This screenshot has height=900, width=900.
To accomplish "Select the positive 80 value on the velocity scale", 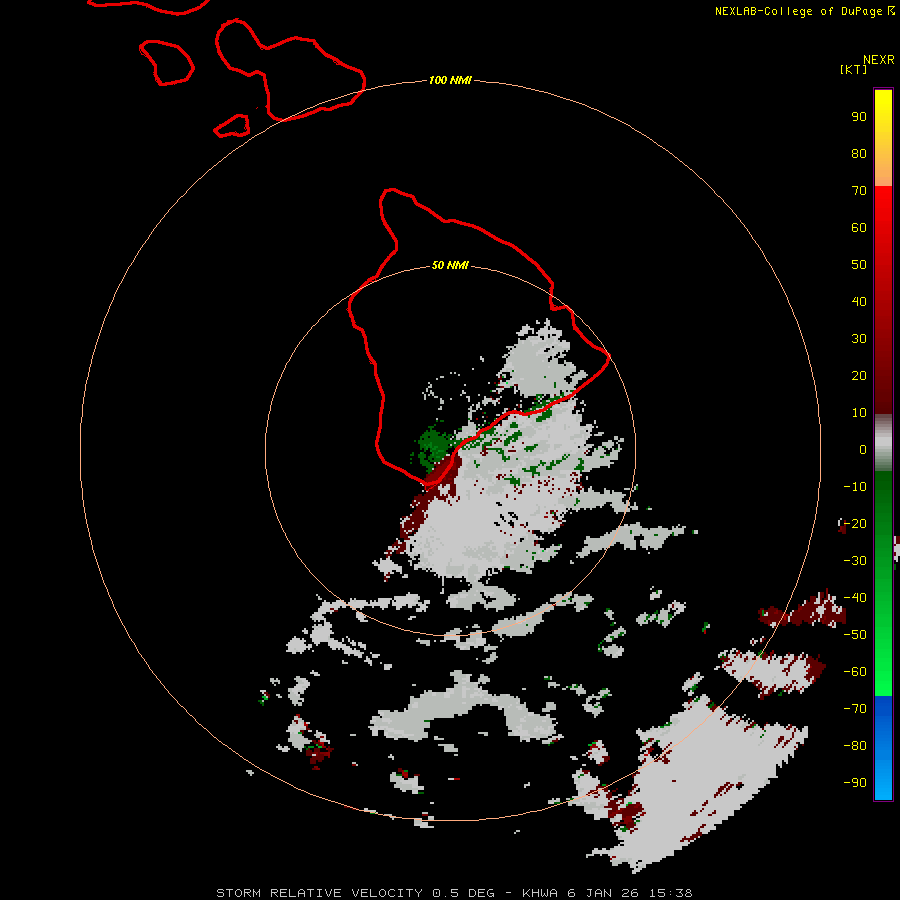I will click(x=859, y=153).
